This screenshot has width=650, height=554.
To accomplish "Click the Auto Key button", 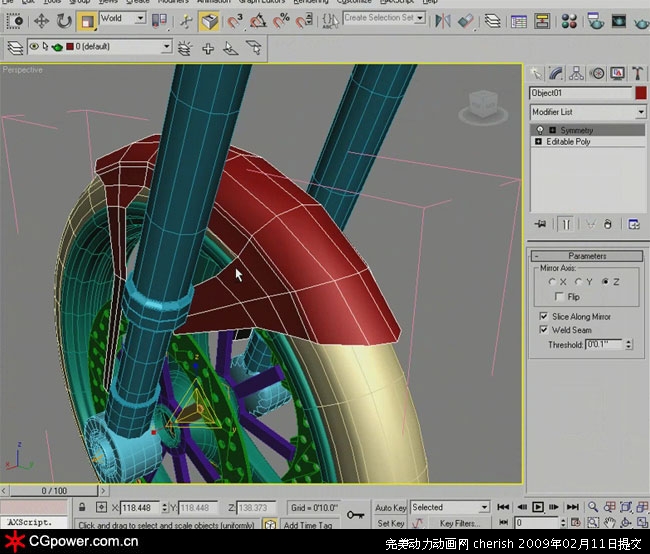I will (x=390, y=508).
